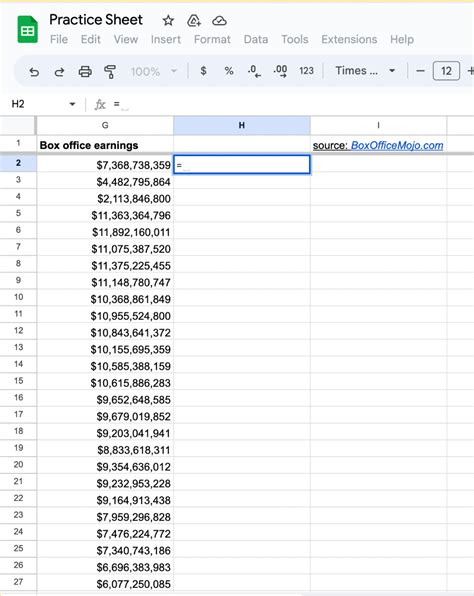Select cell with $10,368,861,849

pos(105,299)
